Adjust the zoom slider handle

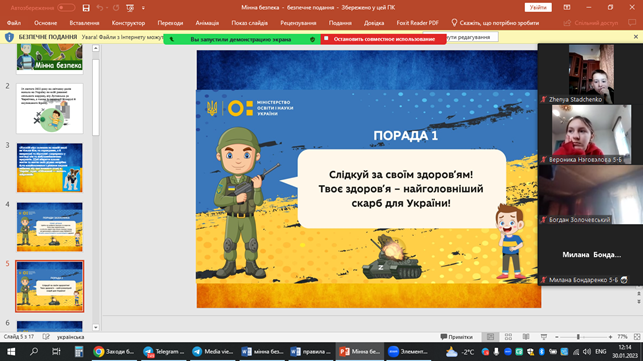[578, 337]
